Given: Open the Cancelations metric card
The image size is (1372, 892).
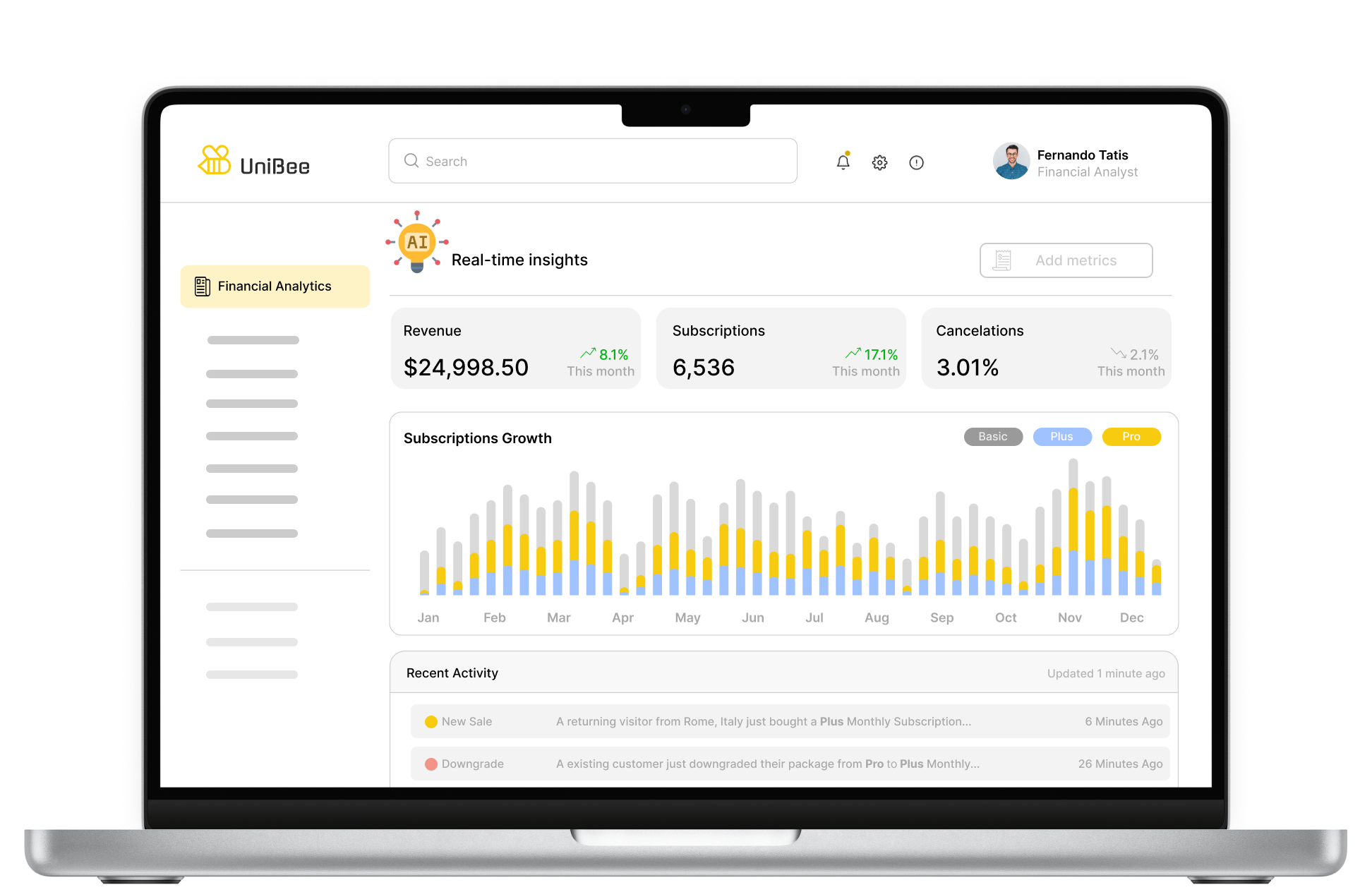Looking at the screenshot, I should click(1046, 349).
